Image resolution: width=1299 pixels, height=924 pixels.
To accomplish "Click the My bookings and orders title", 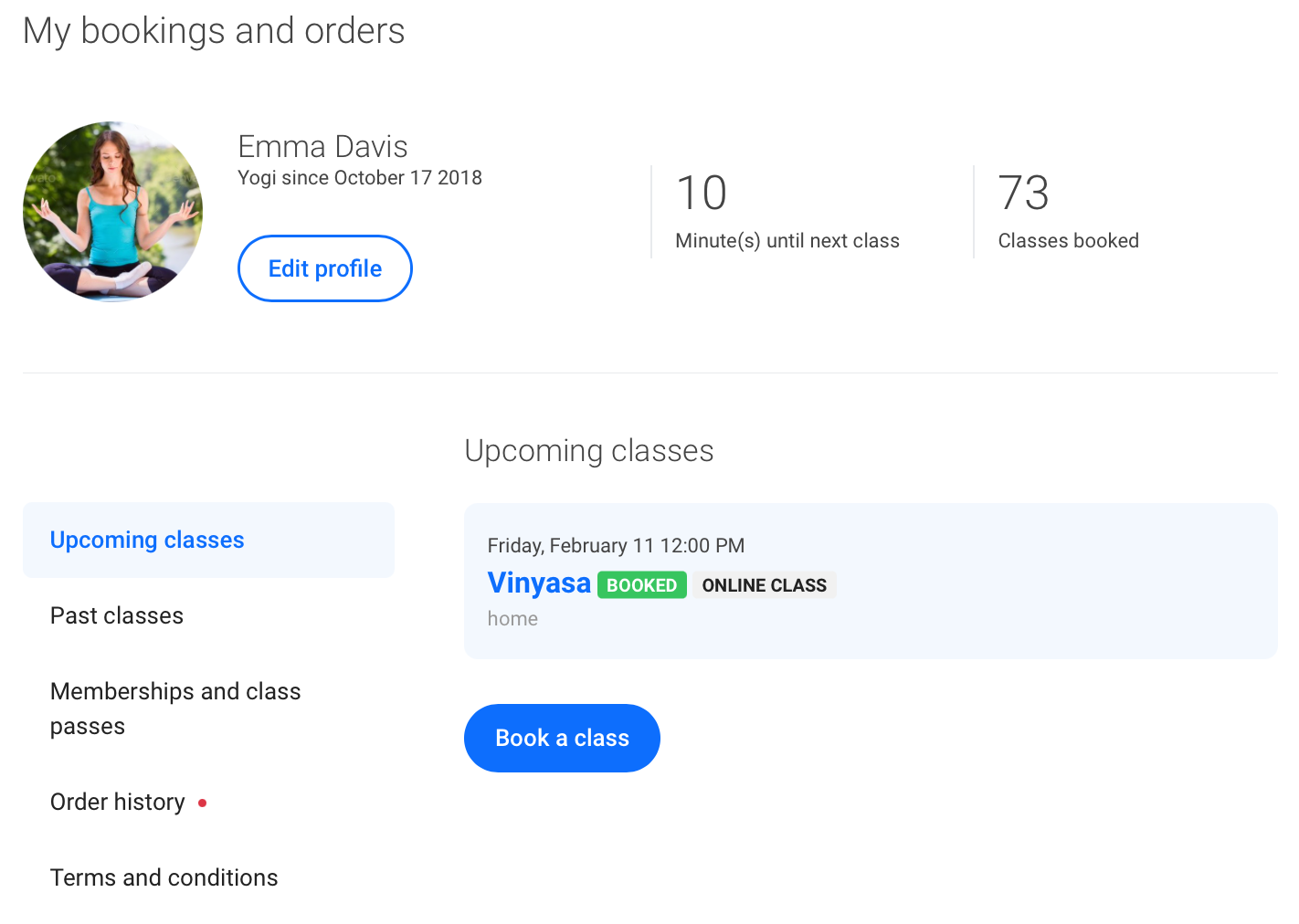I will click(214, 30).
